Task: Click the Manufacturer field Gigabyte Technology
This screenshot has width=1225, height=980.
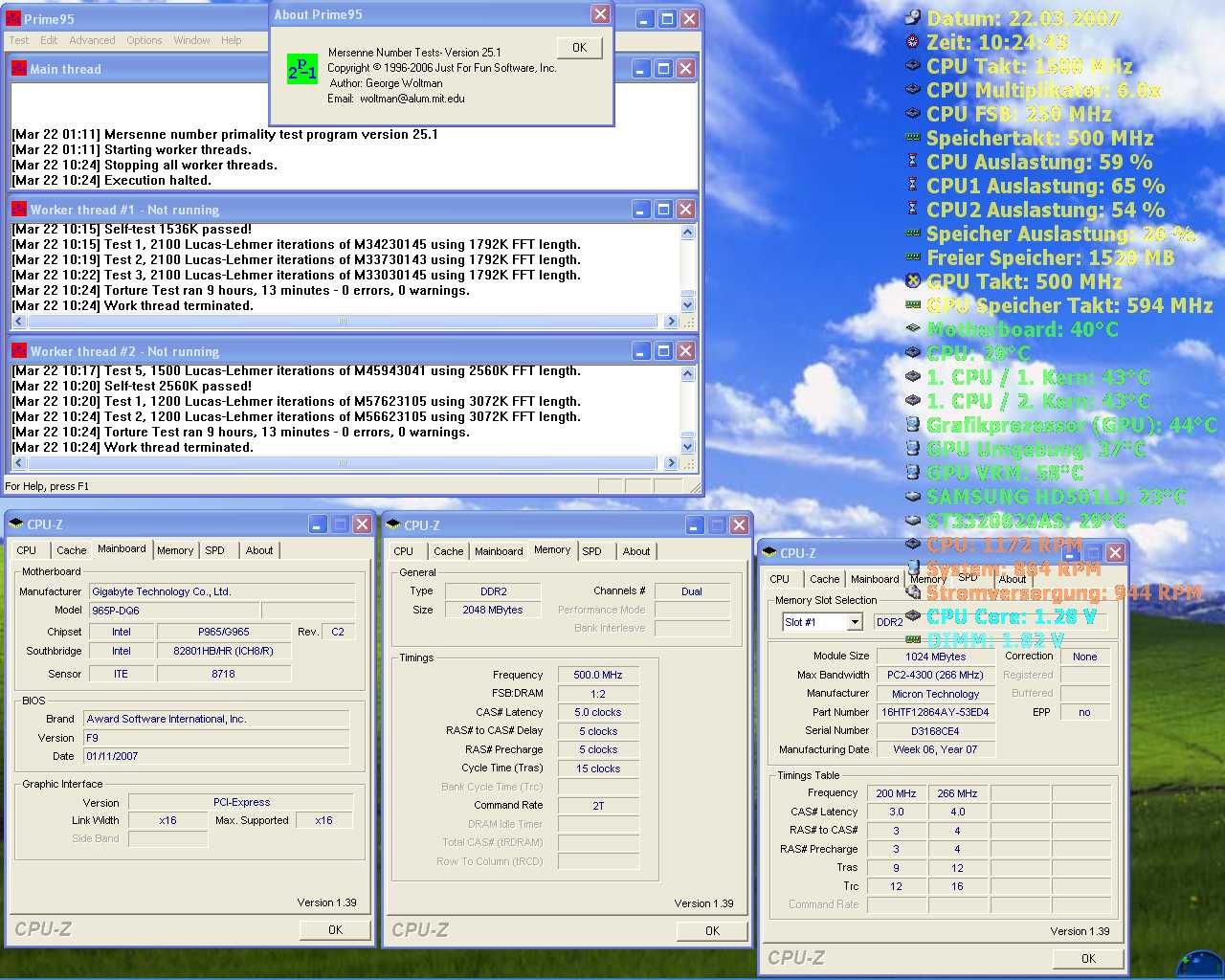Action: pos(222,591)
